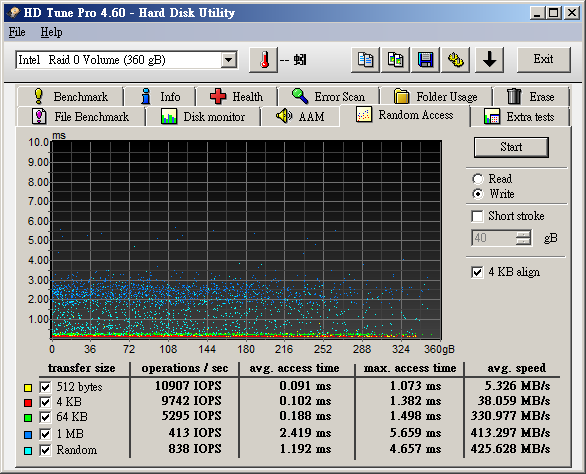Click the yellow 512 bytes color swatch
The image size is (586, 474).
coord(28,388)
